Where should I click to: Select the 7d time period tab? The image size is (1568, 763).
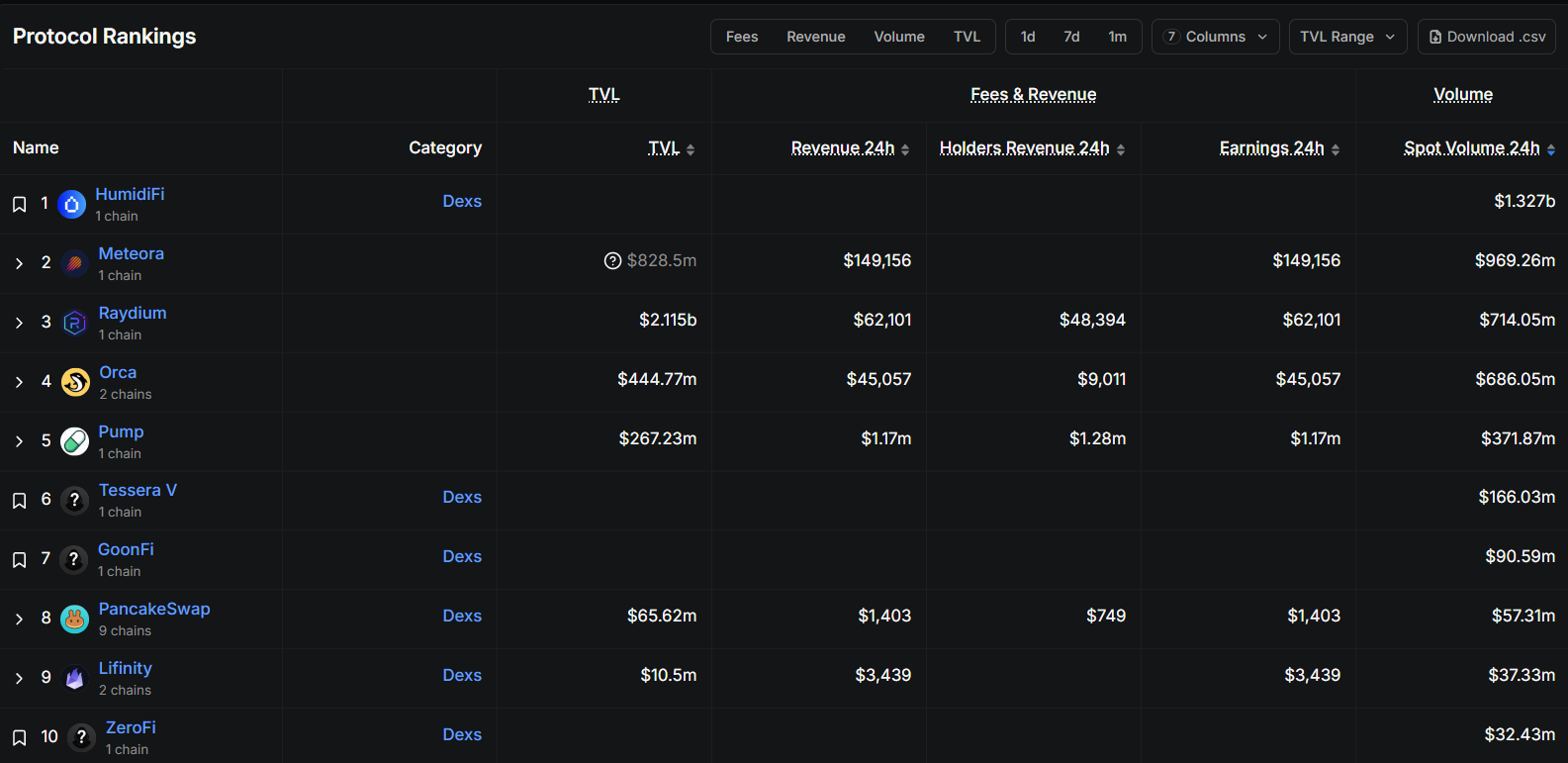pyautogui.click(x=1071, y=37)
